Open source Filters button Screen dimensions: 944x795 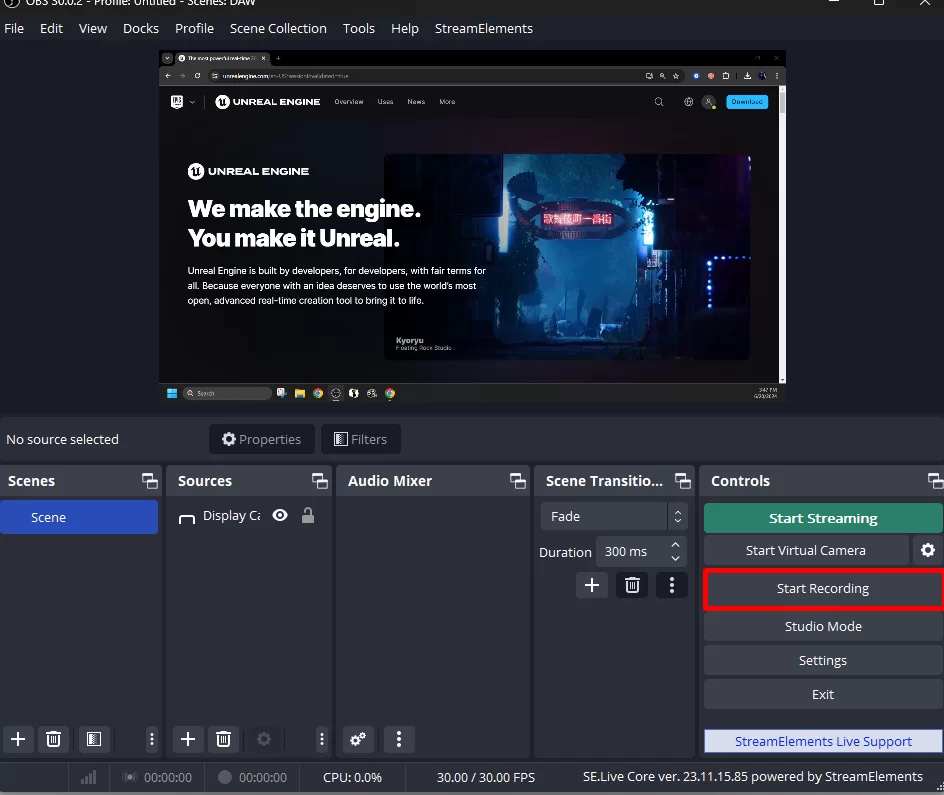(361, 439)
